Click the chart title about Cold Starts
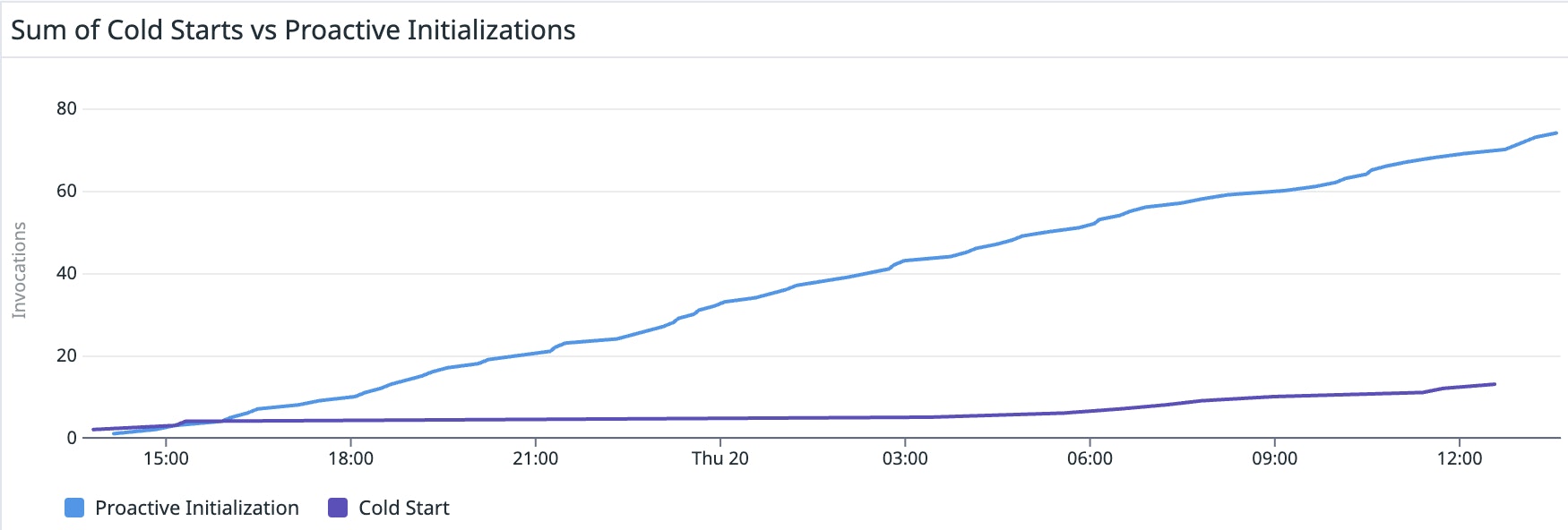The image size is (1568, 530). tap(293, 30)
